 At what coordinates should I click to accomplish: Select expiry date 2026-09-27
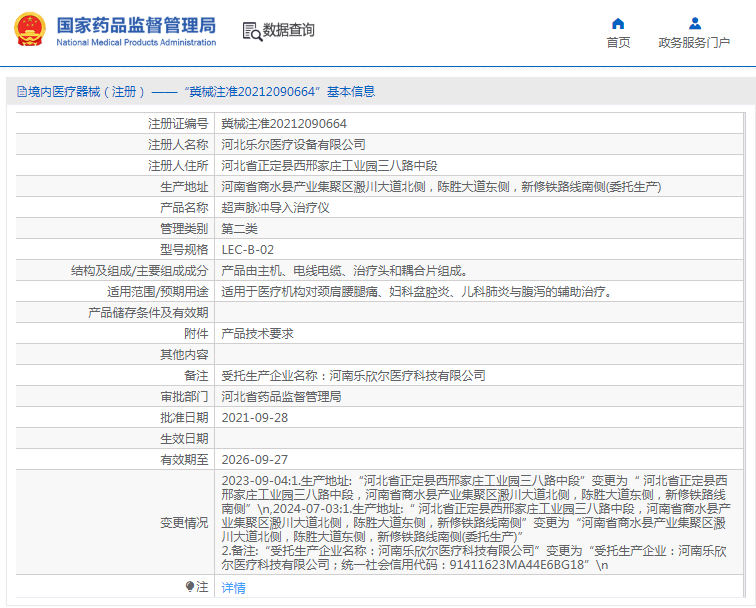coord(255,459)
